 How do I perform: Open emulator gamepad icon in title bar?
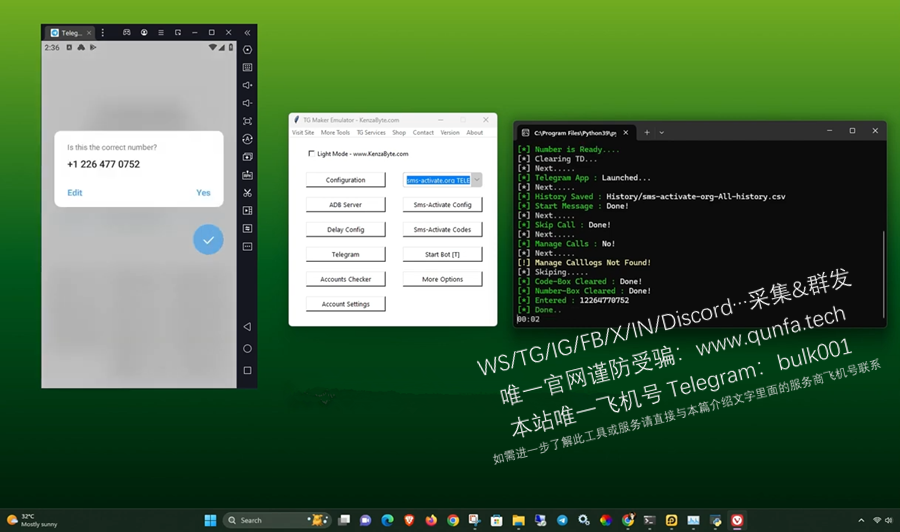pos(127,33)
